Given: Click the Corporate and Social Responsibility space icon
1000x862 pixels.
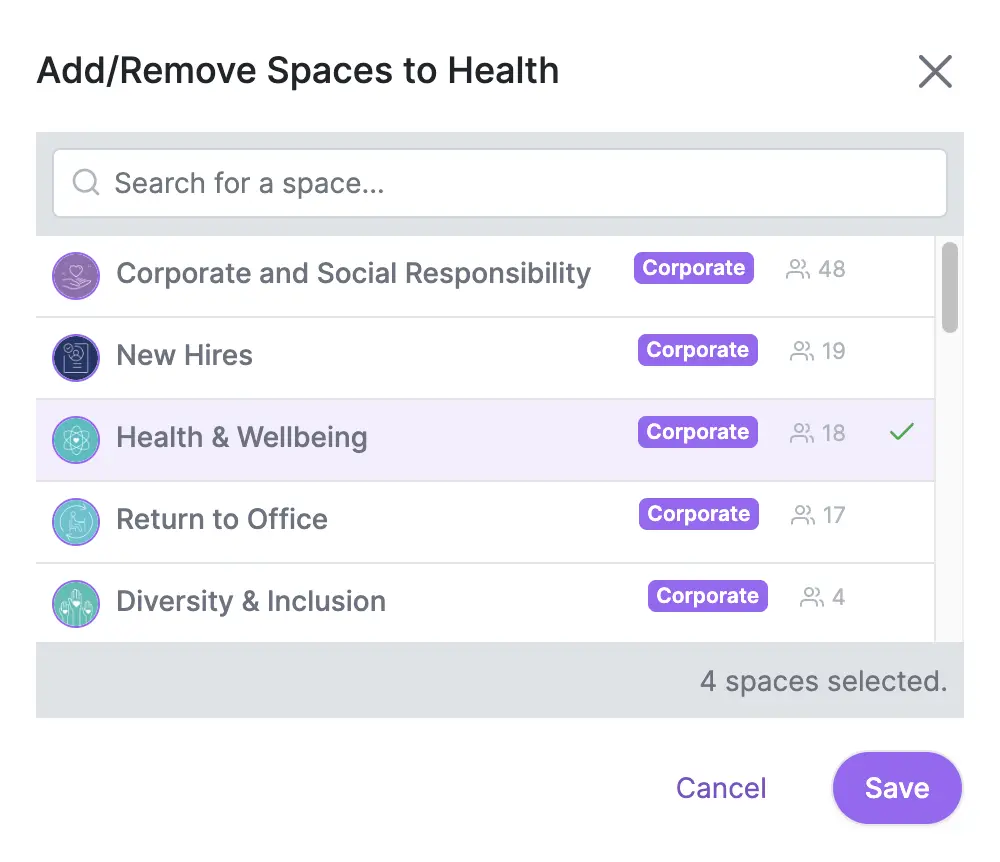Looking at the screenshot, I should (76, 275).
